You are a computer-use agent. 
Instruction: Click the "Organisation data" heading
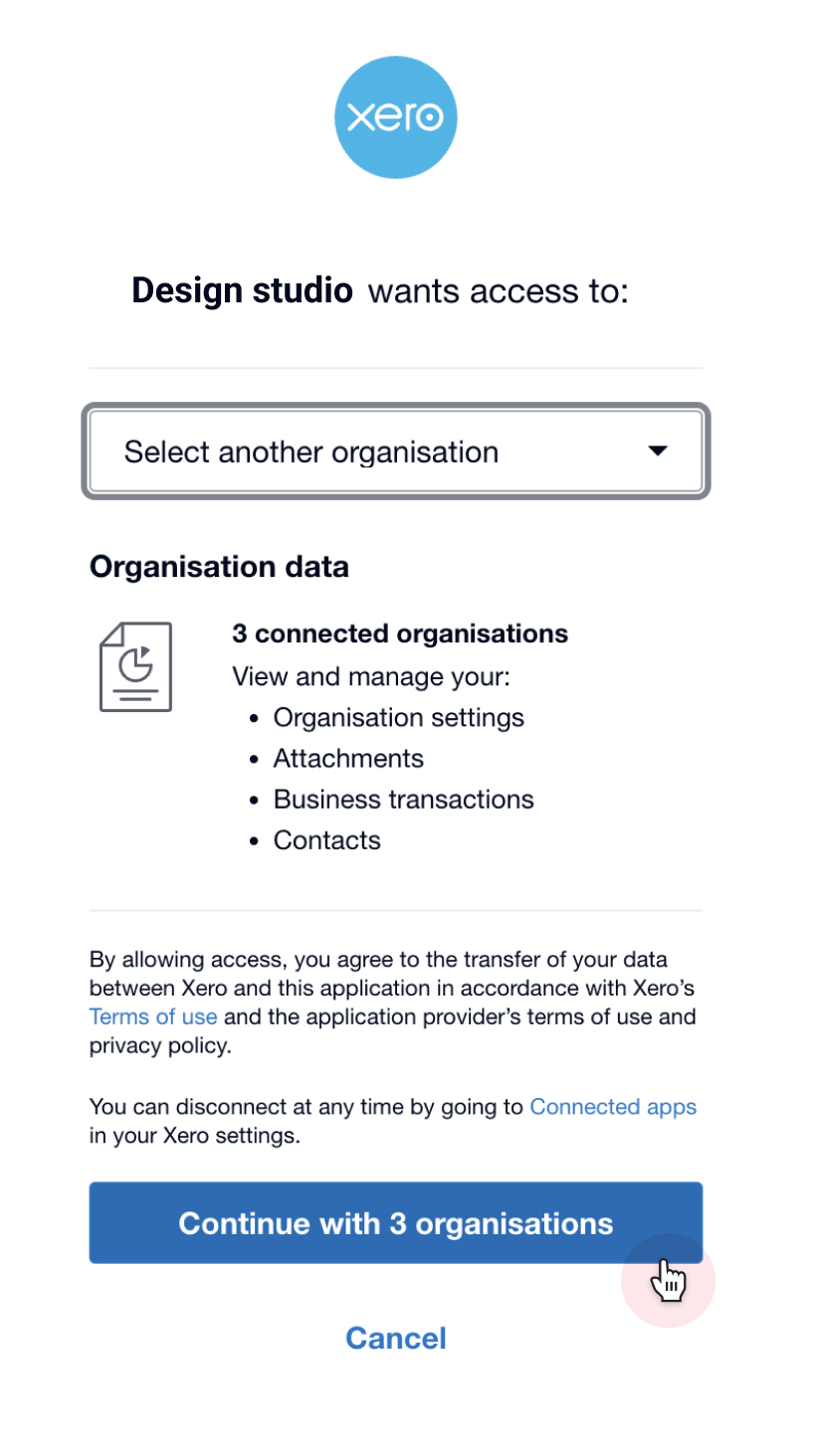point(219,567)
